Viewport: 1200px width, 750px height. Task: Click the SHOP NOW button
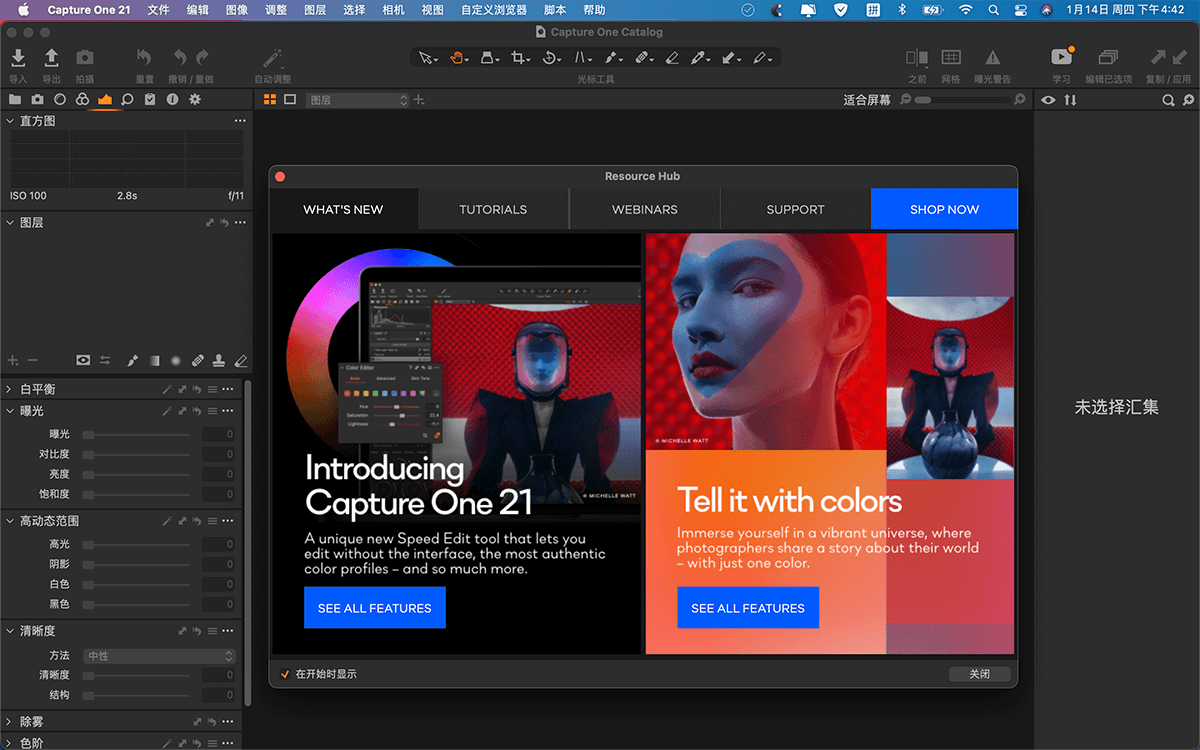(944, 209)
